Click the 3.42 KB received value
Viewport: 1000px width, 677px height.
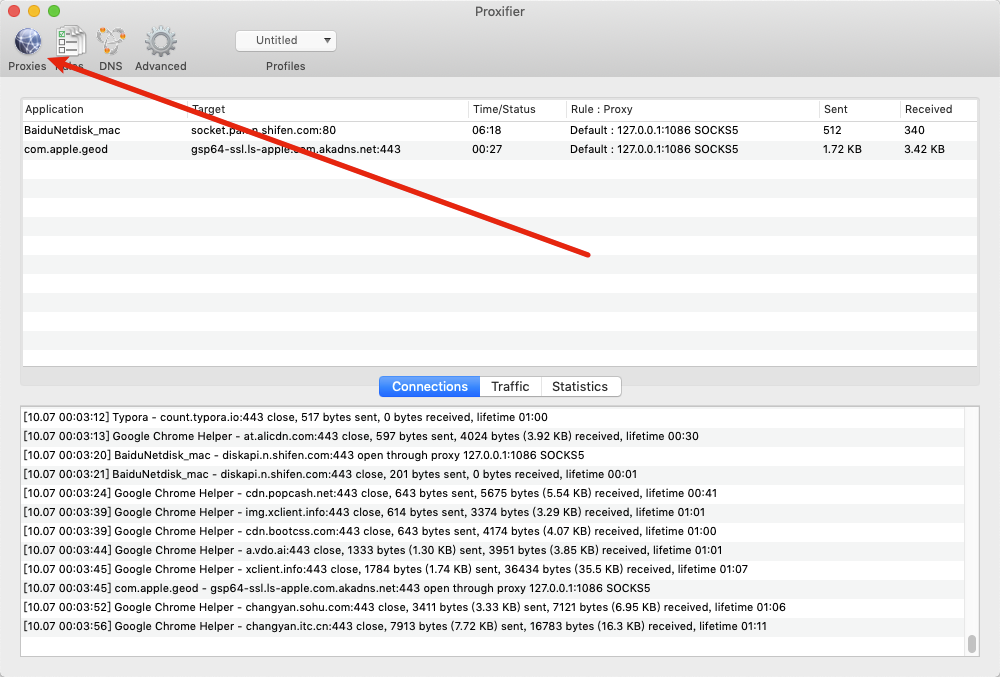pyautogui.click(x=924, y=149)
